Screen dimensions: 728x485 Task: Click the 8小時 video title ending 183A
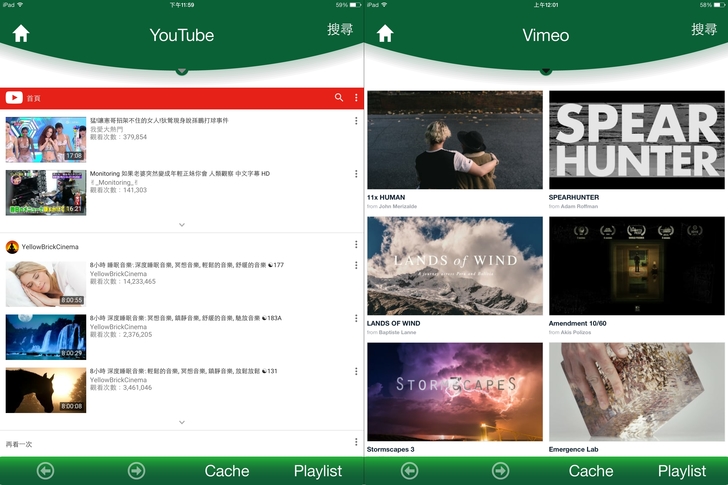point(186,318)
